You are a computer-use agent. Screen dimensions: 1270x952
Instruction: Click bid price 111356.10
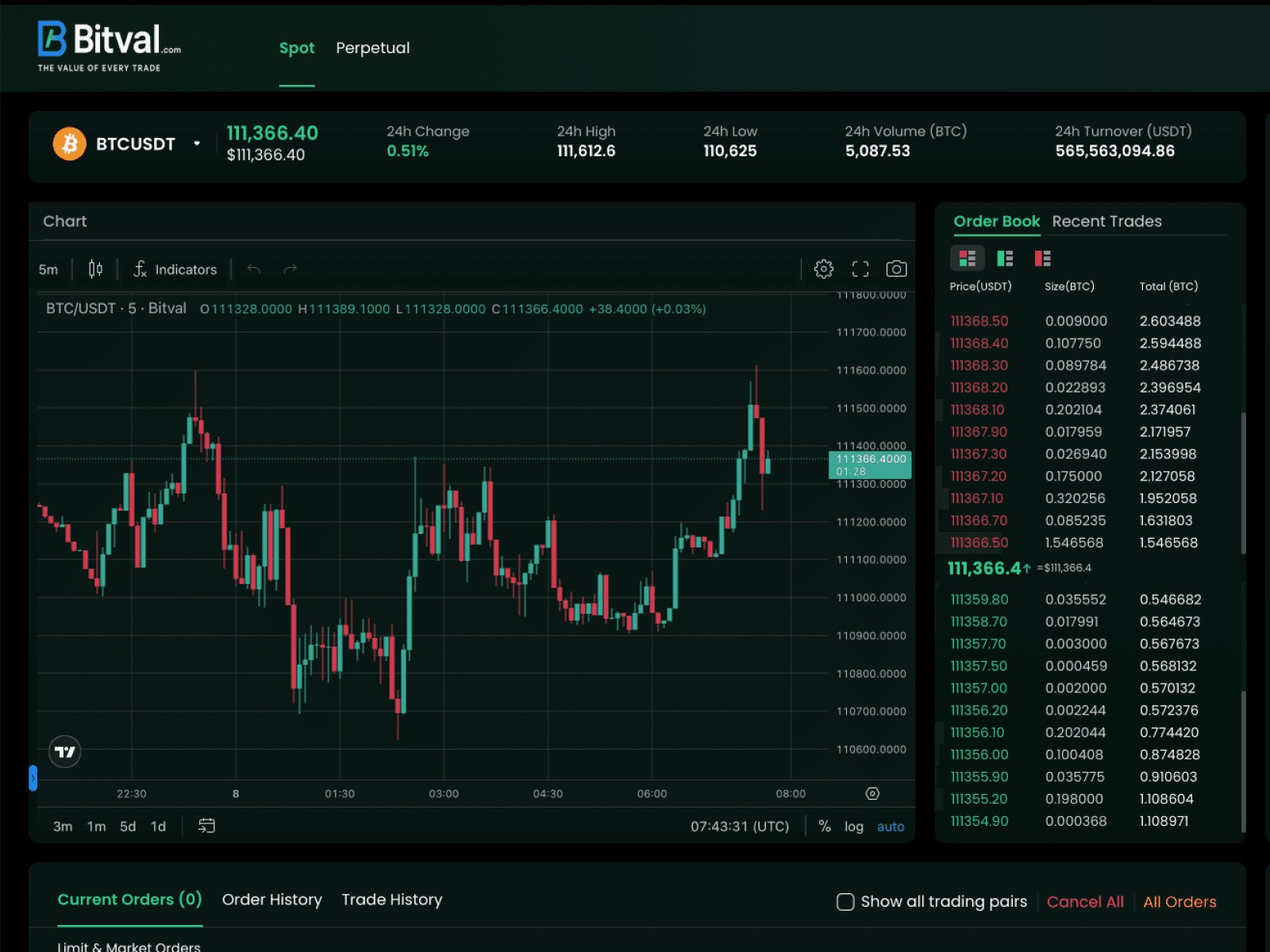pos(977,733)
